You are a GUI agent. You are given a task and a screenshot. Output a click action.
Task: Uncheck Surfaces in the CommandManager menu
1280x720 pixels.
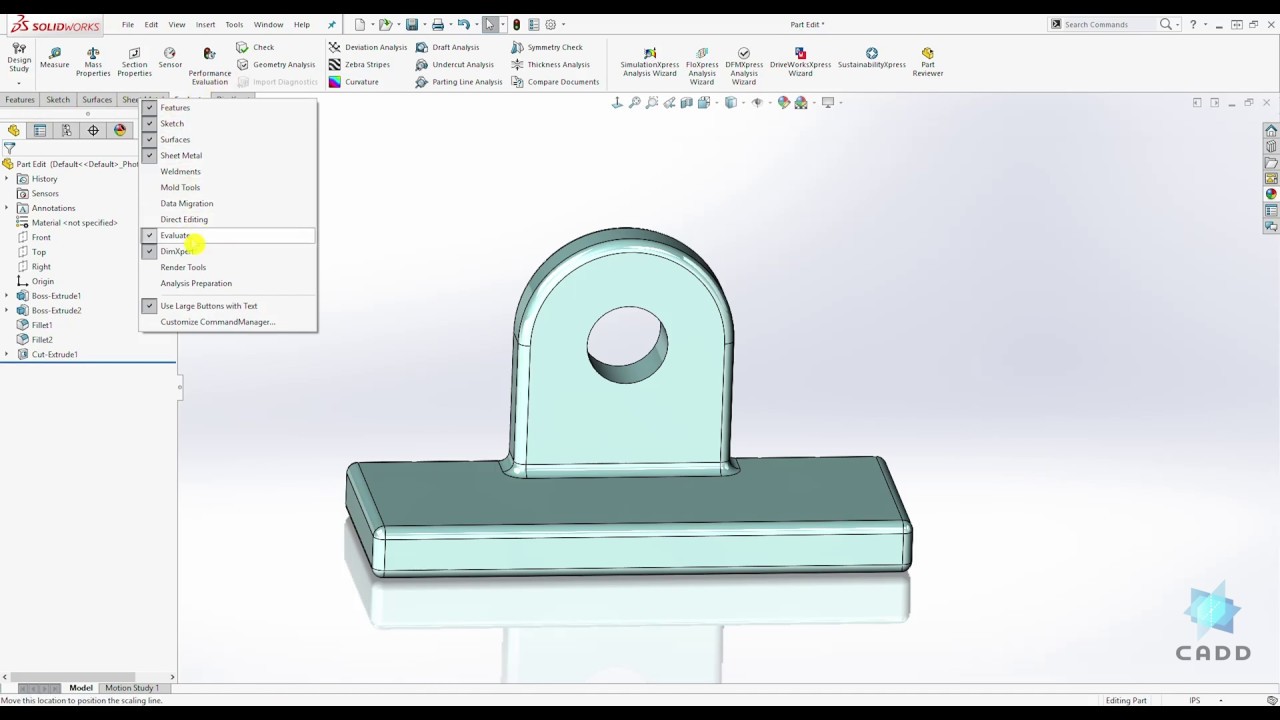point(228,139)
